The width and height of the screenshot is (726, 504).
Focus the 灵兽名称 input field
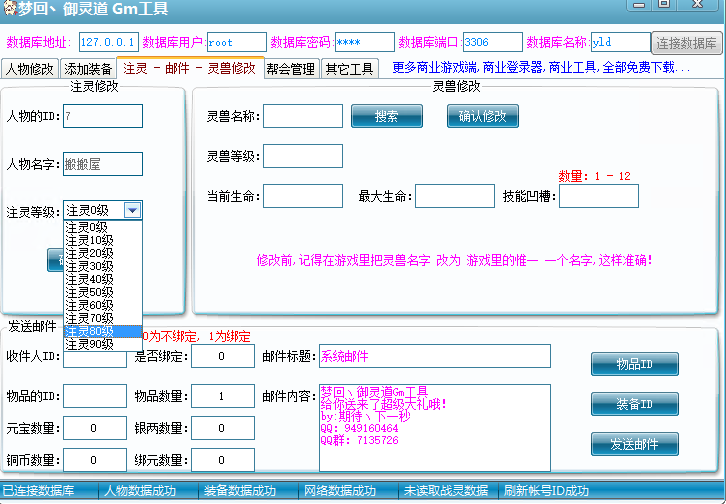[303, 116]
